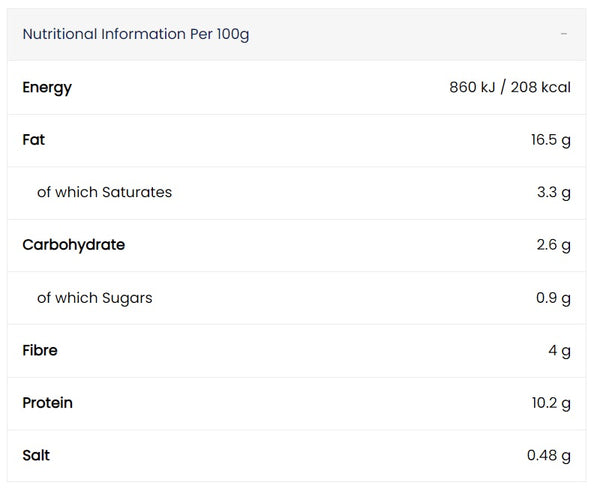Click the 2.6 g carbohydrate value
The width and height of the screenshot is (600, 500).
pyautogui.click(x=553, y=245)
